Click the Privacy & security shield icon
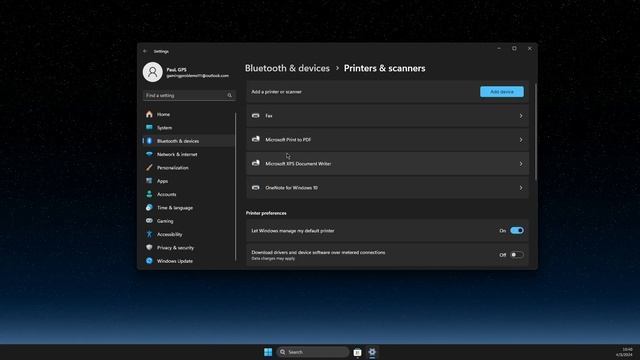The image size is (640, 360). 149,247
